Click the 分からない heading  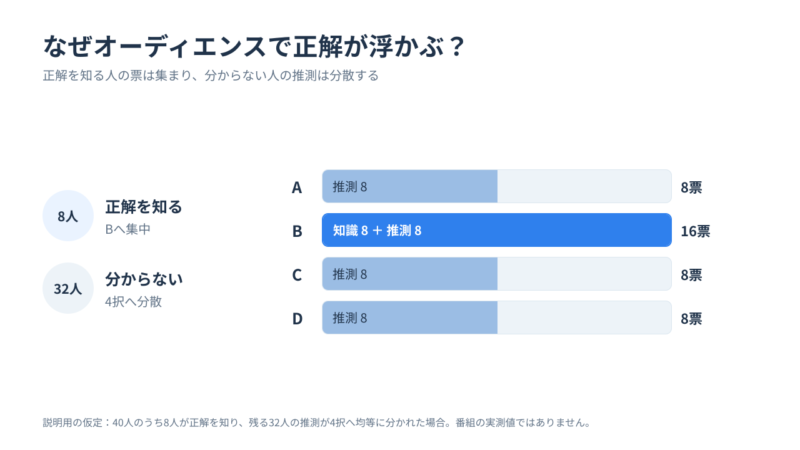coord(143,279)
